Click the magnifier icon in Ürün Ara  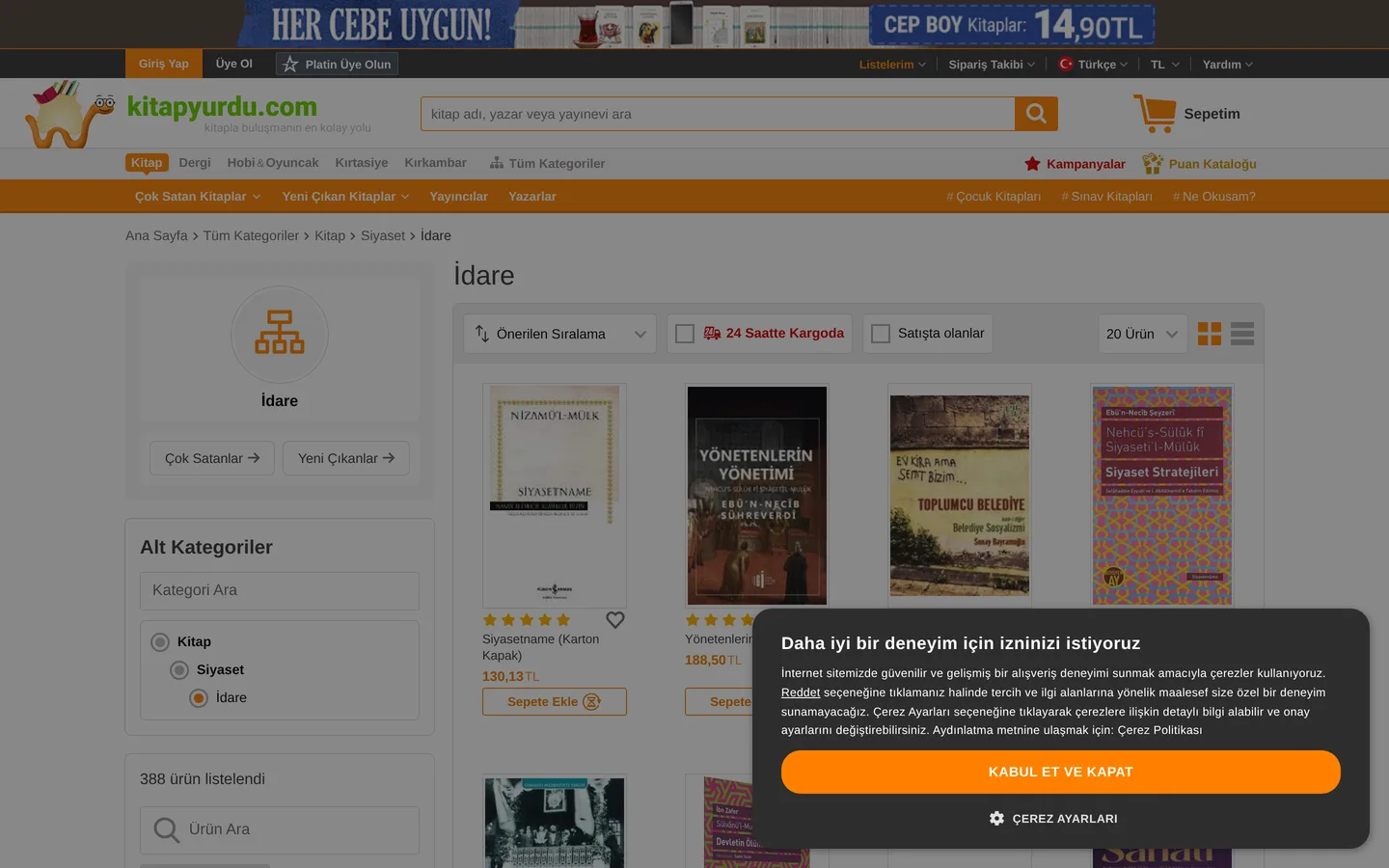point(167,830)
